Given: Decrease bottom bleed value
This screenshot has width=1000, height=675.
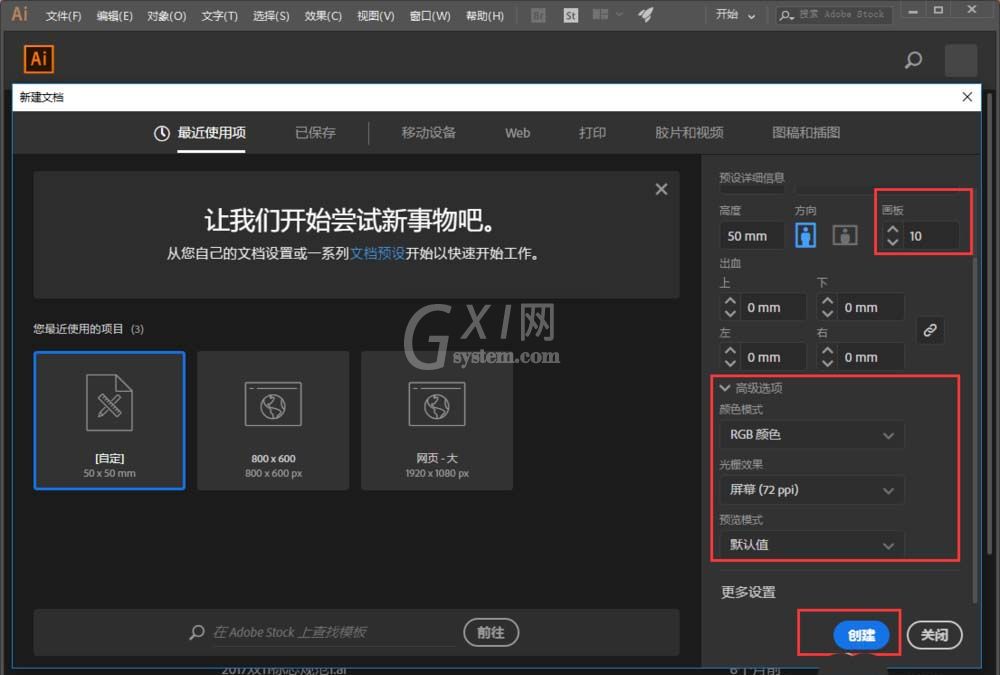Looking at the screenshot, I should tap(827, 314).
